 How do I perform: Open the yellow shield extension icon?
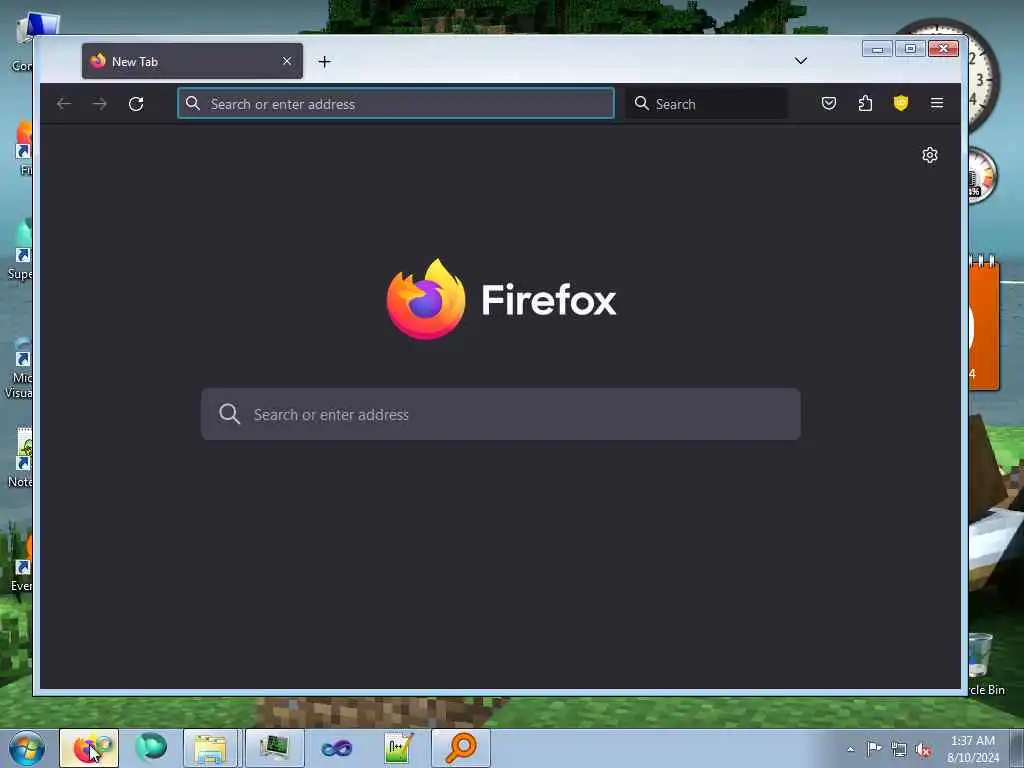pyautogui.click(x=901, y=103)
